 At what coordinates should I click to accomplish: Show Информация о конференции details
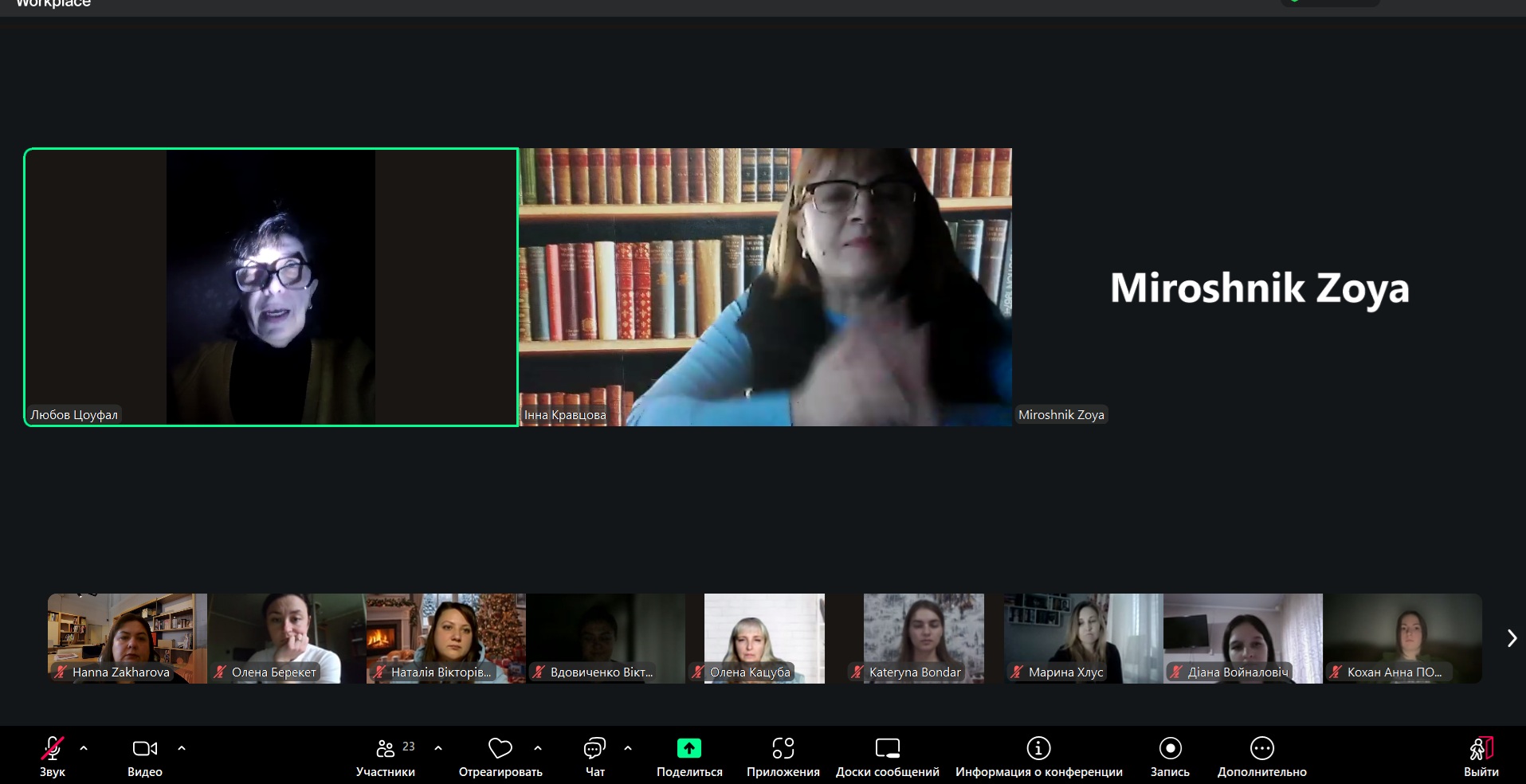pyautogui.click(x=1038, y=749)
